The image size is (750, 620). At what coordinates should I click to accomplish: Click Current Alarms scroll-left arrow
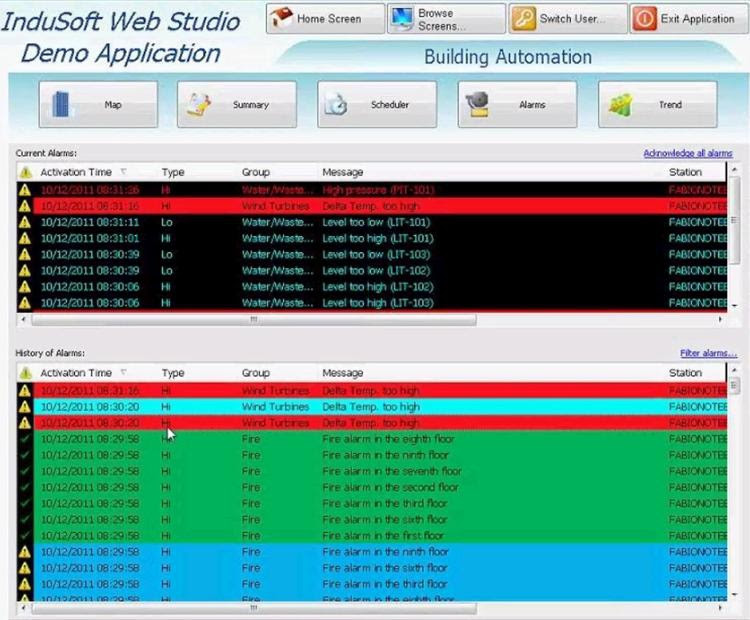[x=23, y=319]
